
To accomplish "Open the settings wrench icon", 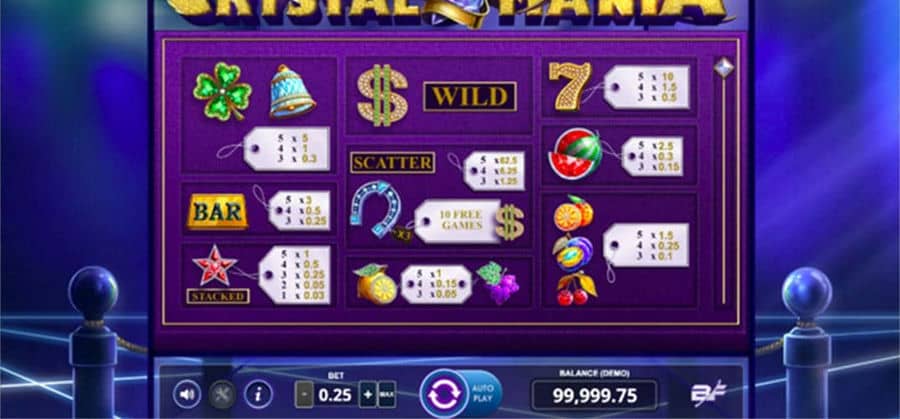I will (222, 394).
